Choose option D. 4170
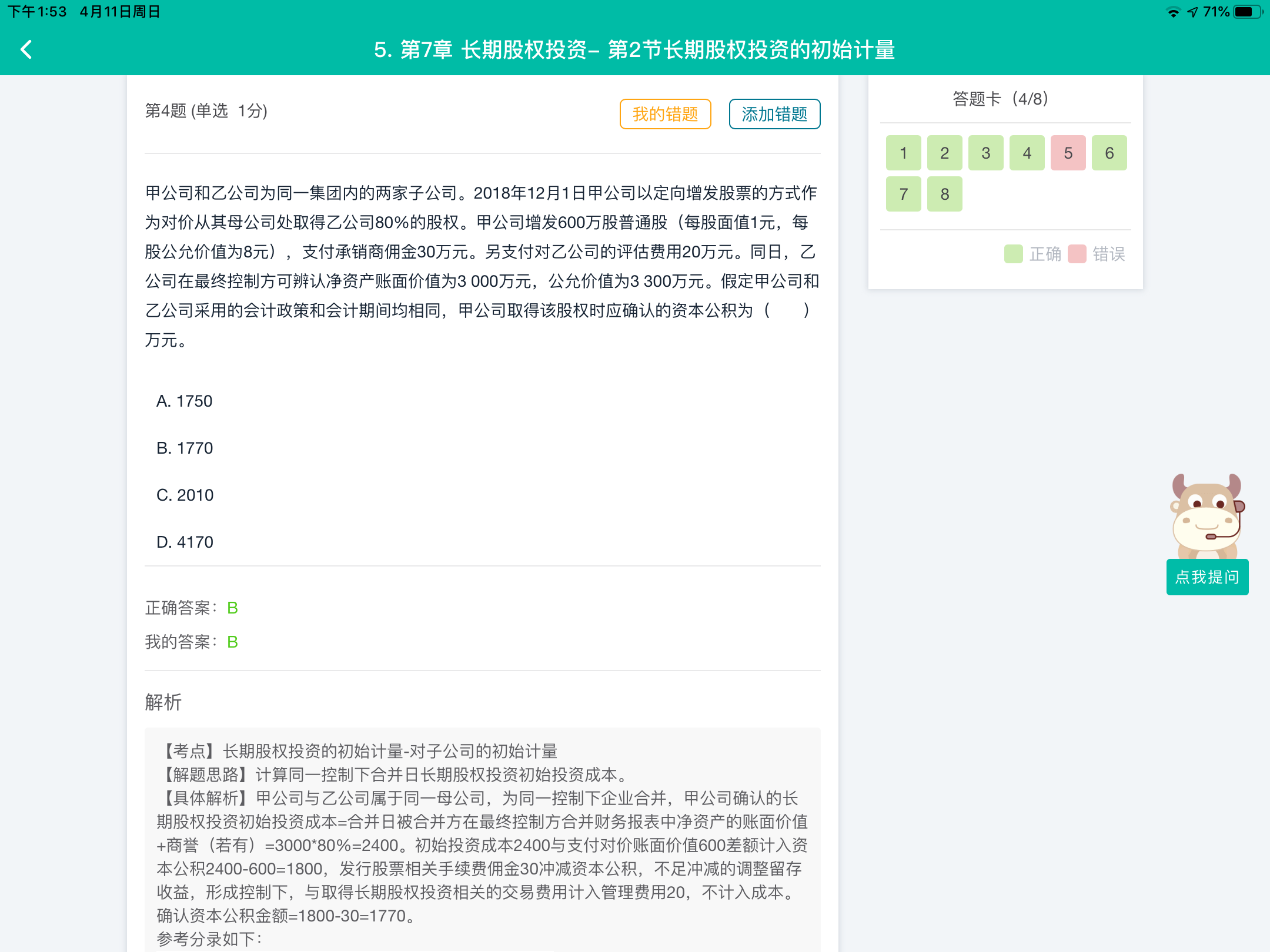 tap(185, 542)
